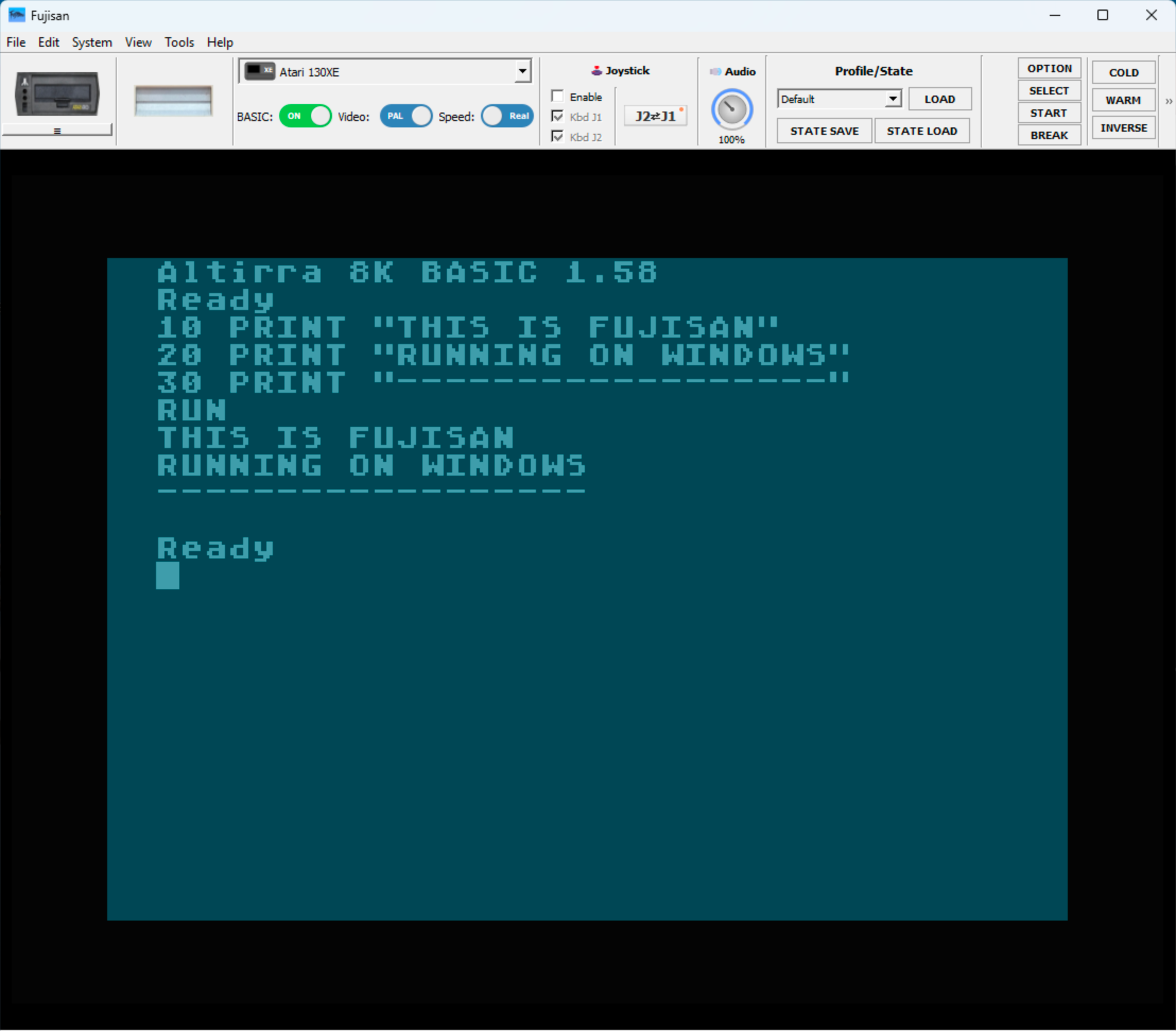
Task: Click the STATE LOAD button
Action: [x=922, y=131]
